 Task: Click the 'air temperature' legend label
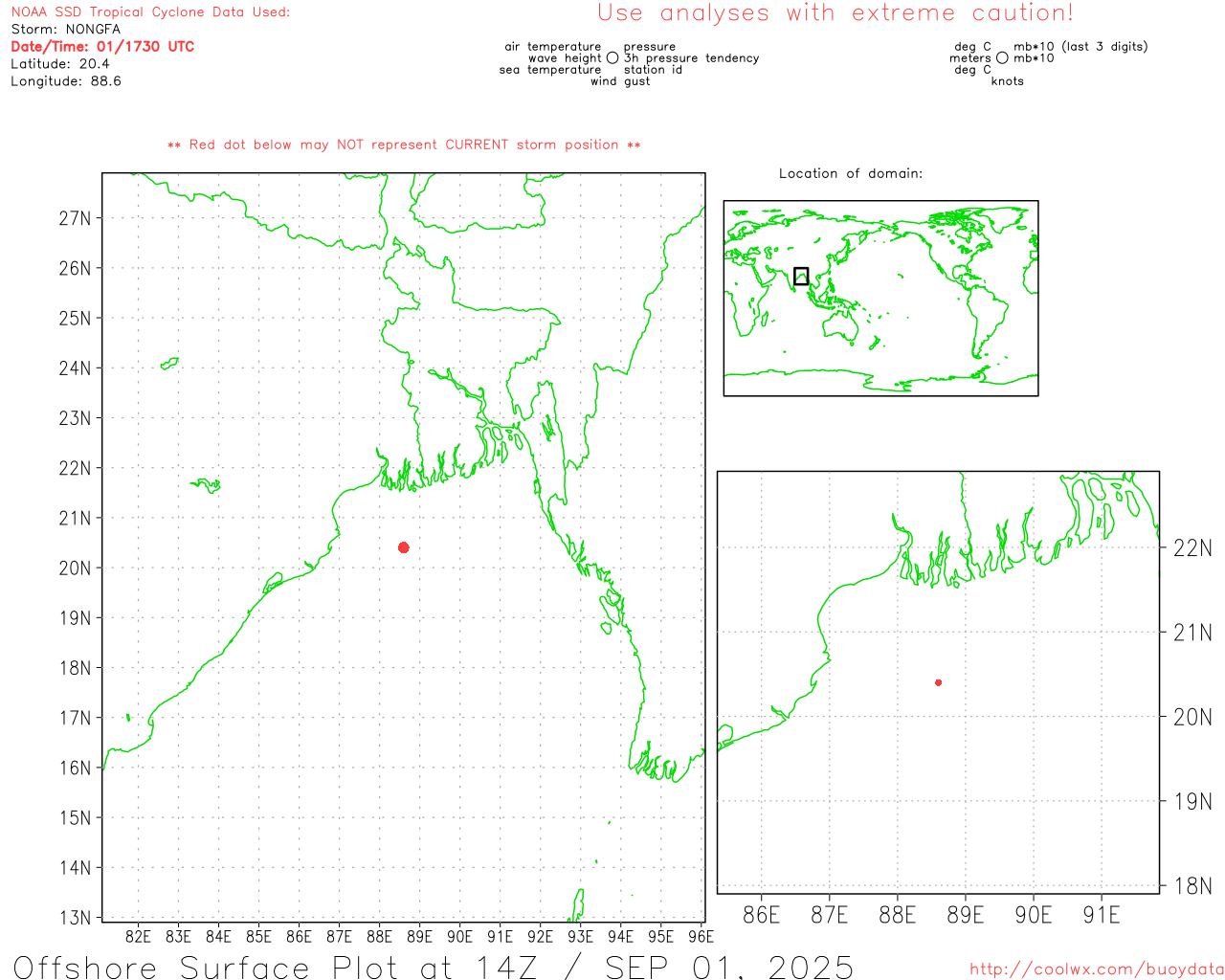click(x=553, y=47)
